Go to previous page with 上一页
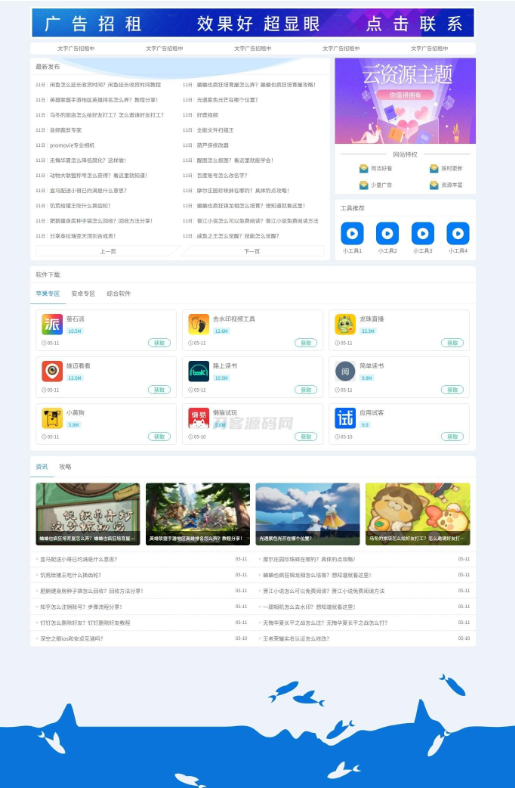Image resolution: width=515 pixels, height=788 pixels. coord(108,251)
